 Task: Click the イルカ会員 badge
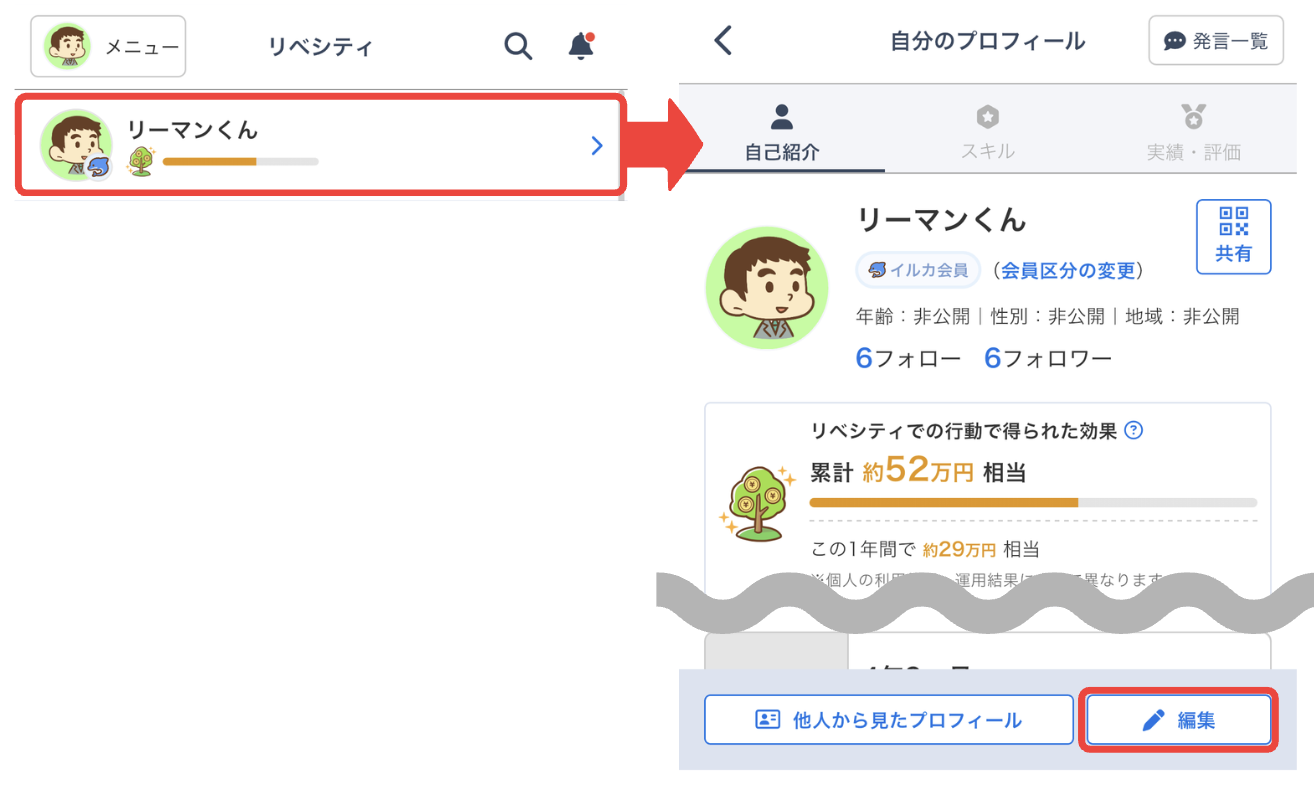pos(918,270)
